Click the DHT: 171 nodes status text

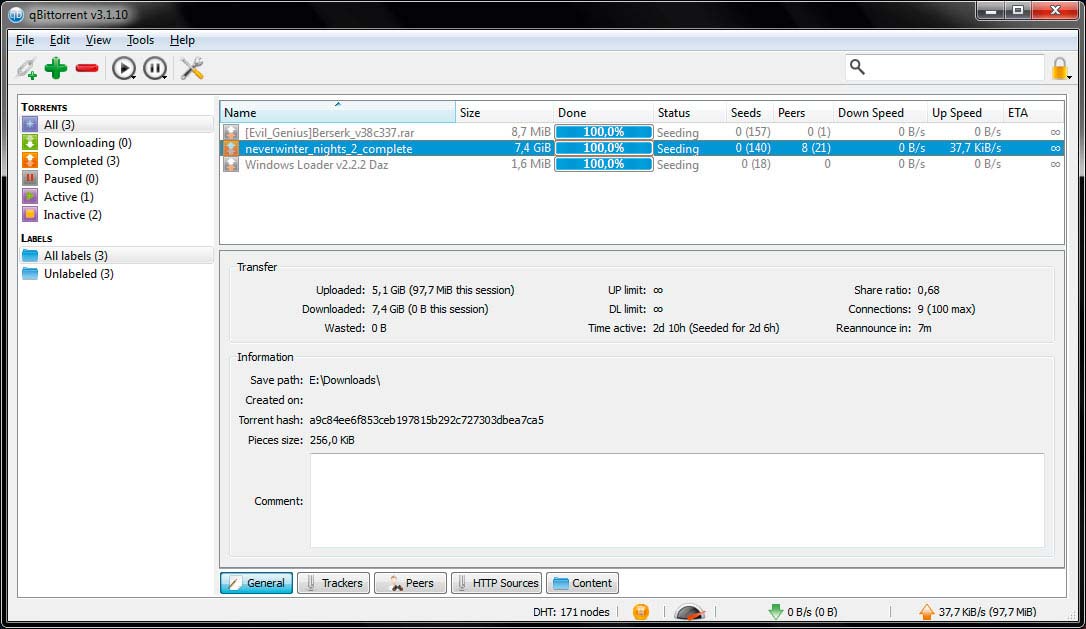pos(571,612)
